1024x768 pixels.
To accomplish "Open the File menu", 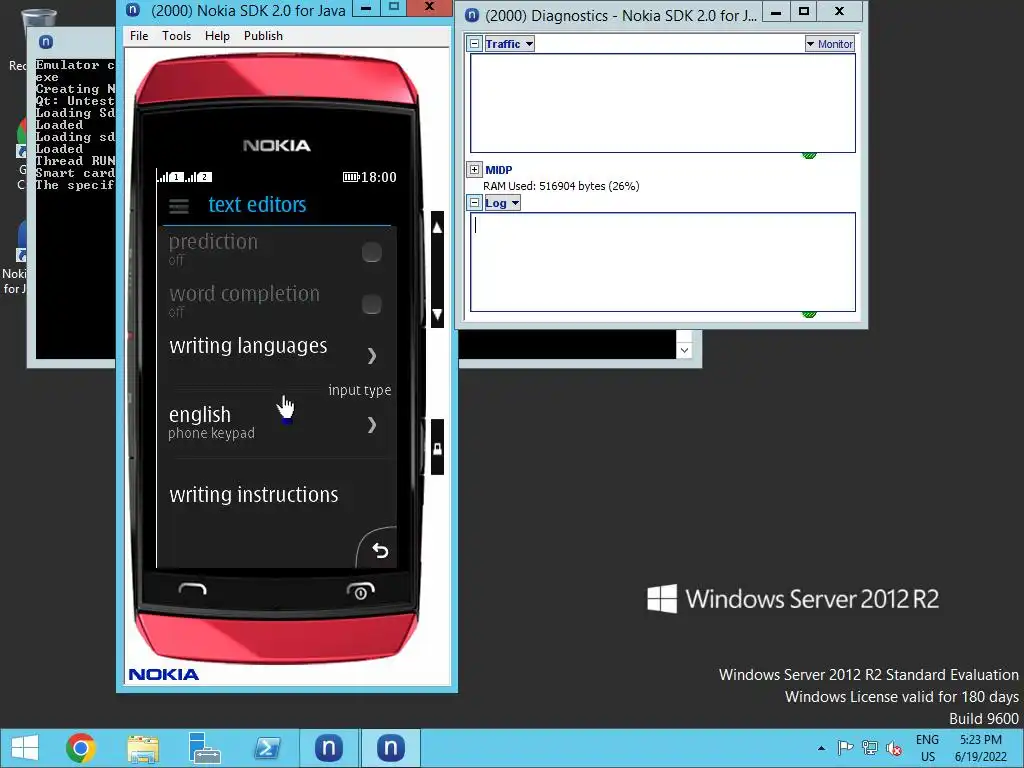I will (x=139, y=36).
